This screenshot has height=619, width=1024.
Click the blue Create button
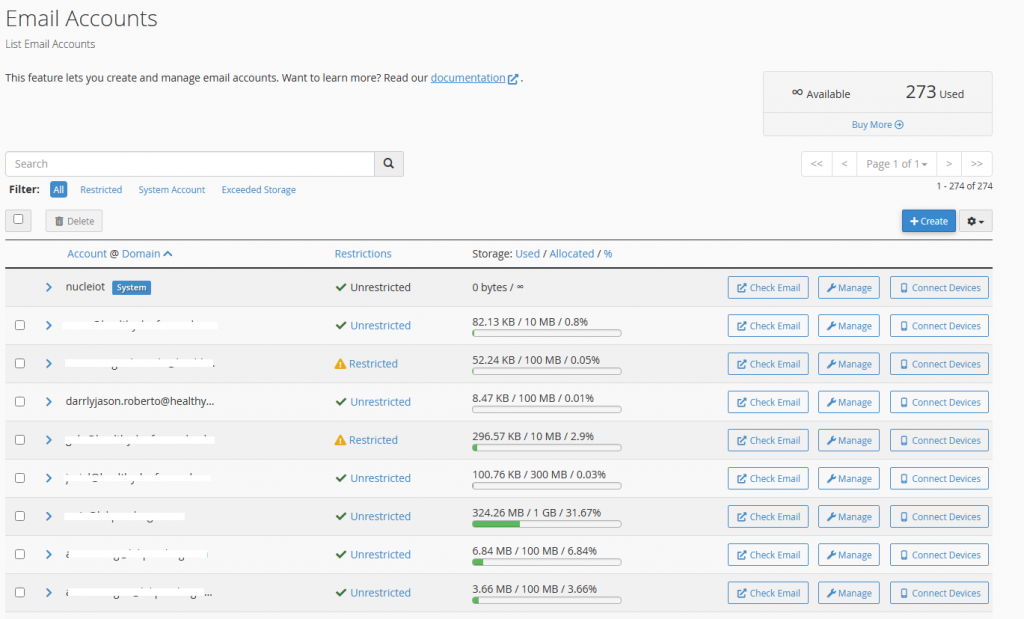tap(928, 221)
